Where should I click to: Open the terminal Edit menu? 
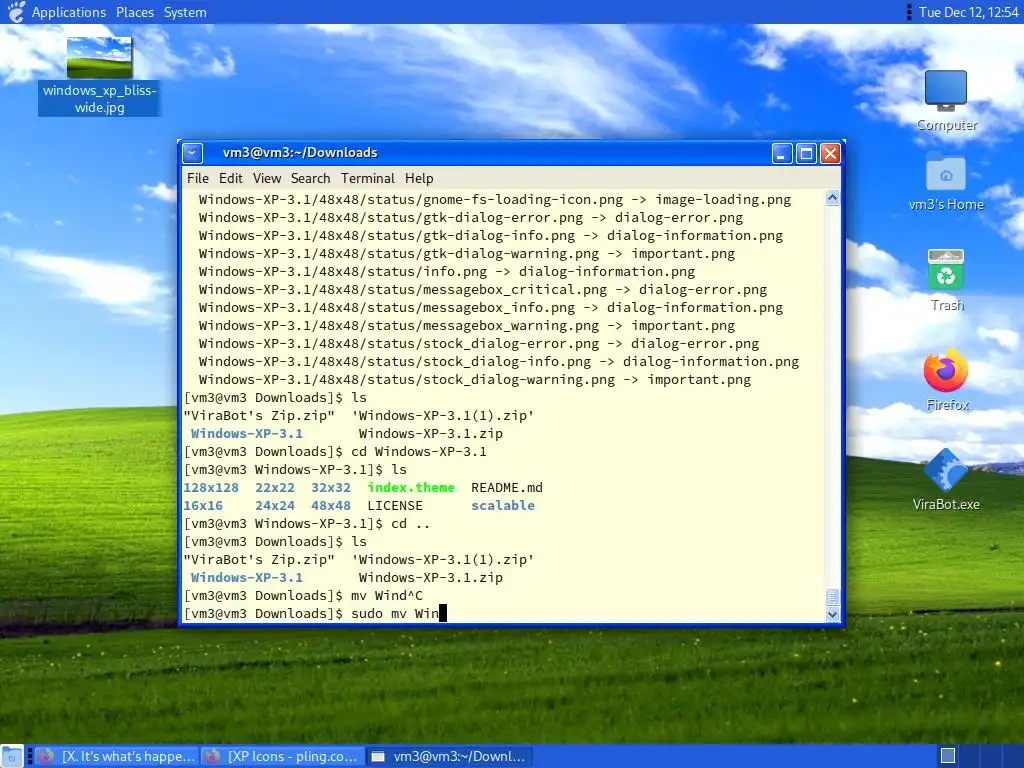(x=231, y=178)
